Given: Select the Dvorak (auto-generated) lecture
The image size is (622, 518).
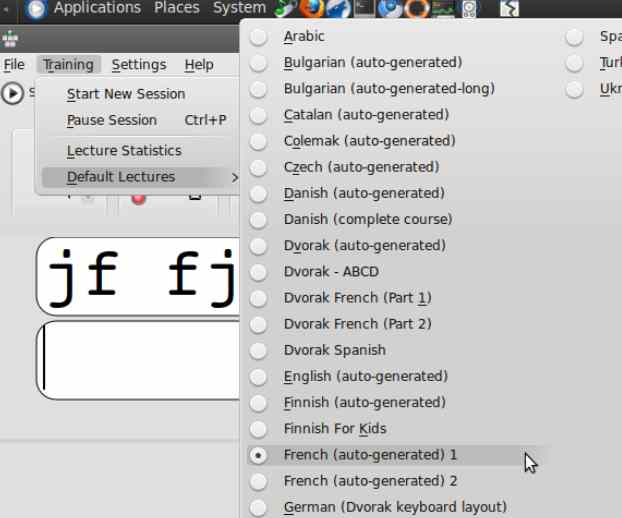Looking at the screenshot, I should coord(397,246).
